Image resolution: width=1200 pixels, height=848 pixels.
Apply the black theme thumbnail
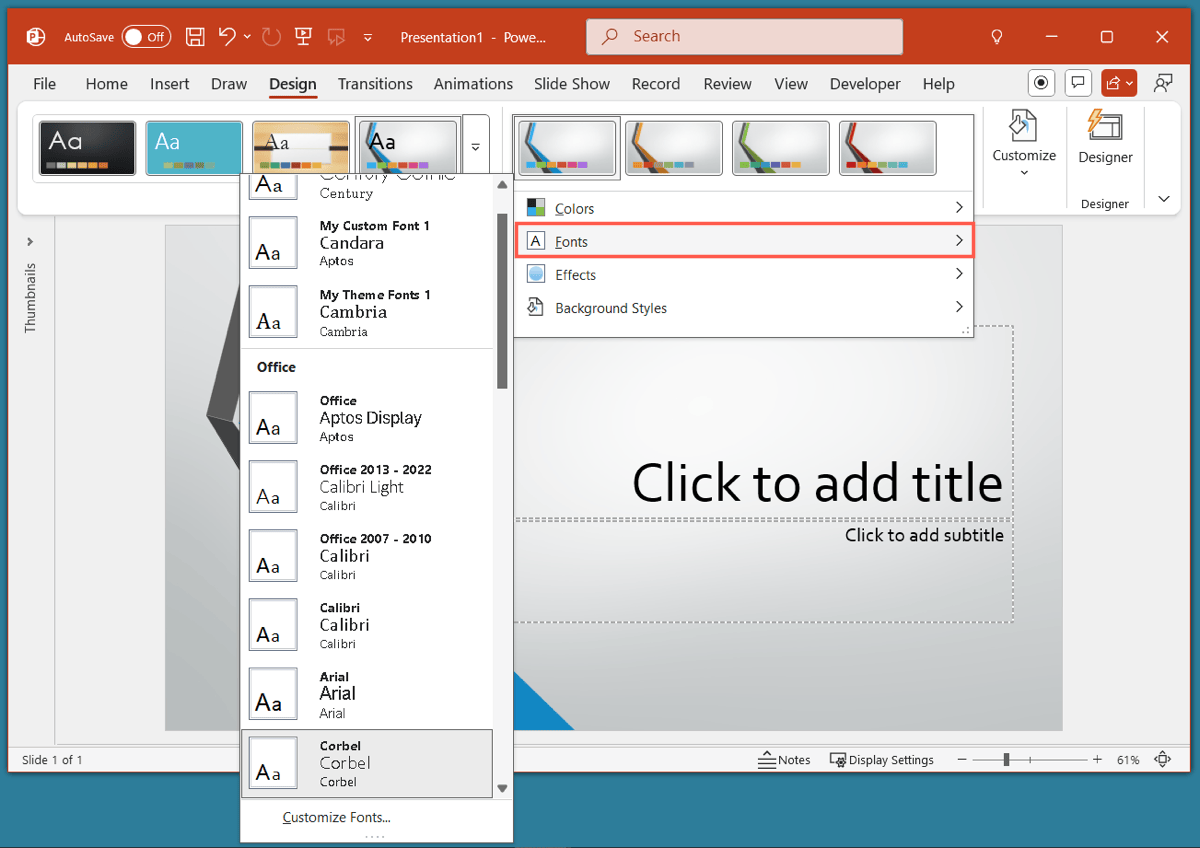click(x=88, y=148)
